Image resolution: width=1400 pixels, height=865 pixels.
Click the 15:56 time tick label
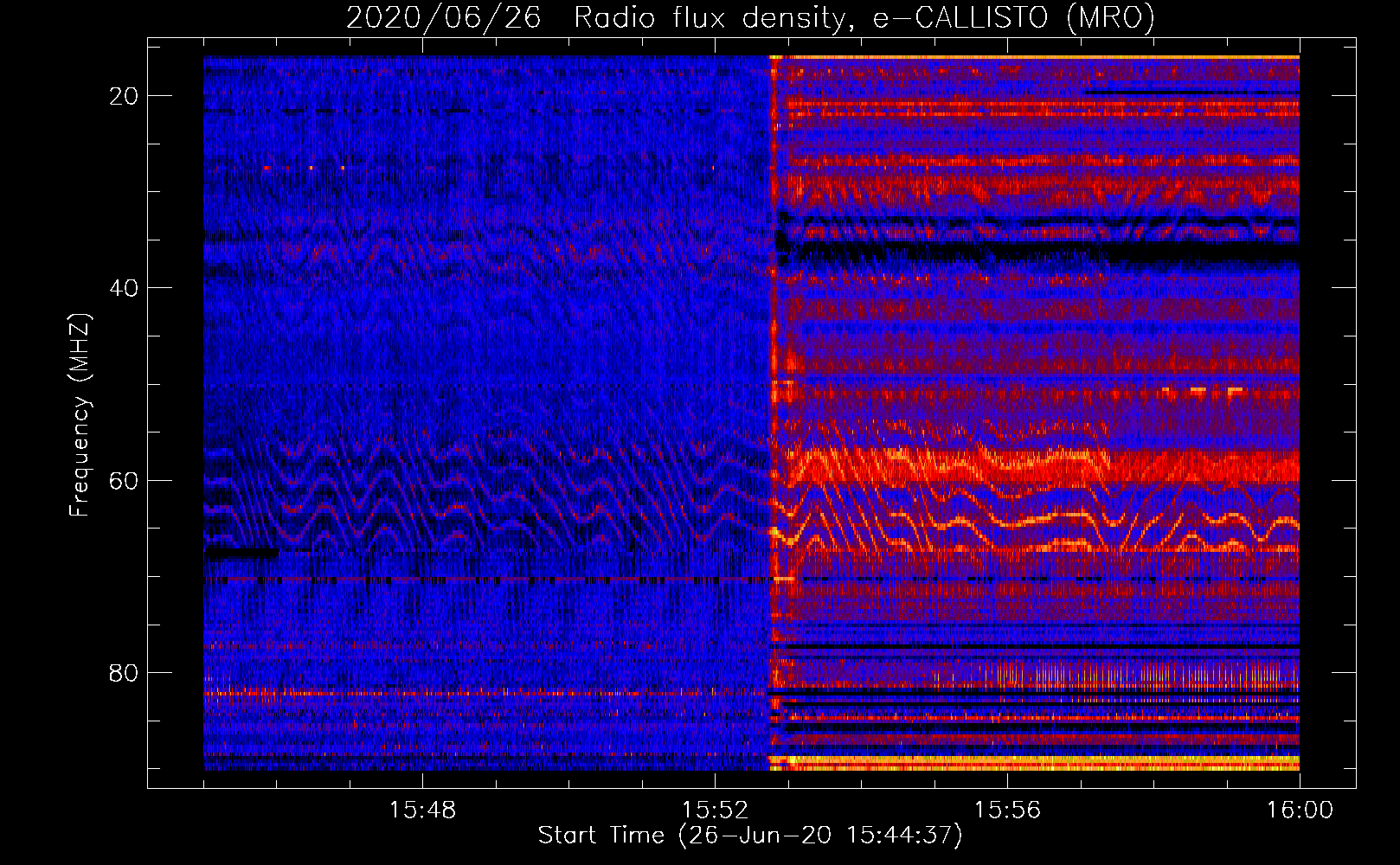pyautogui.click(x=1007, y=811)
